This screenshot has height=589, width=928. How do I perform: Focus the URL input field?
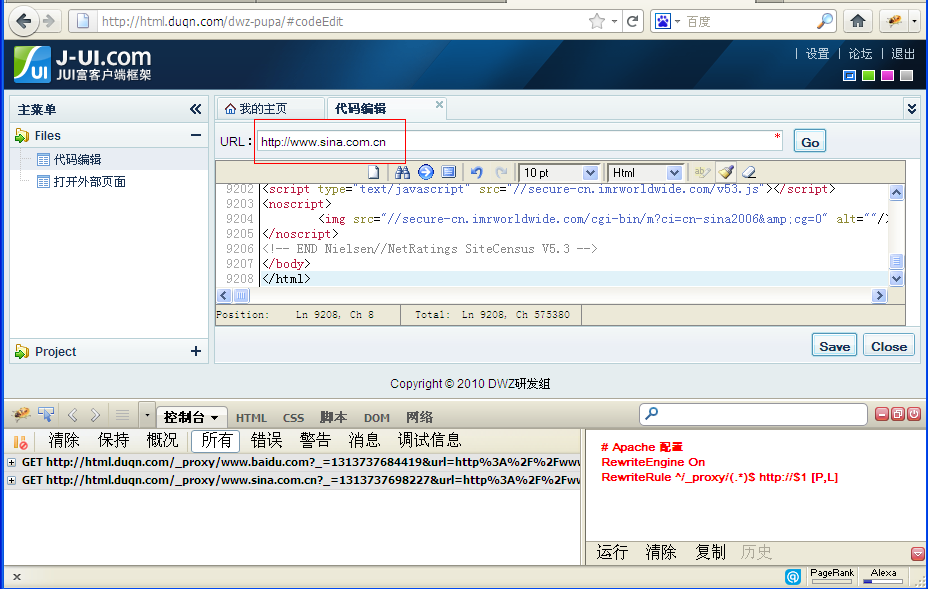point(520,142)
